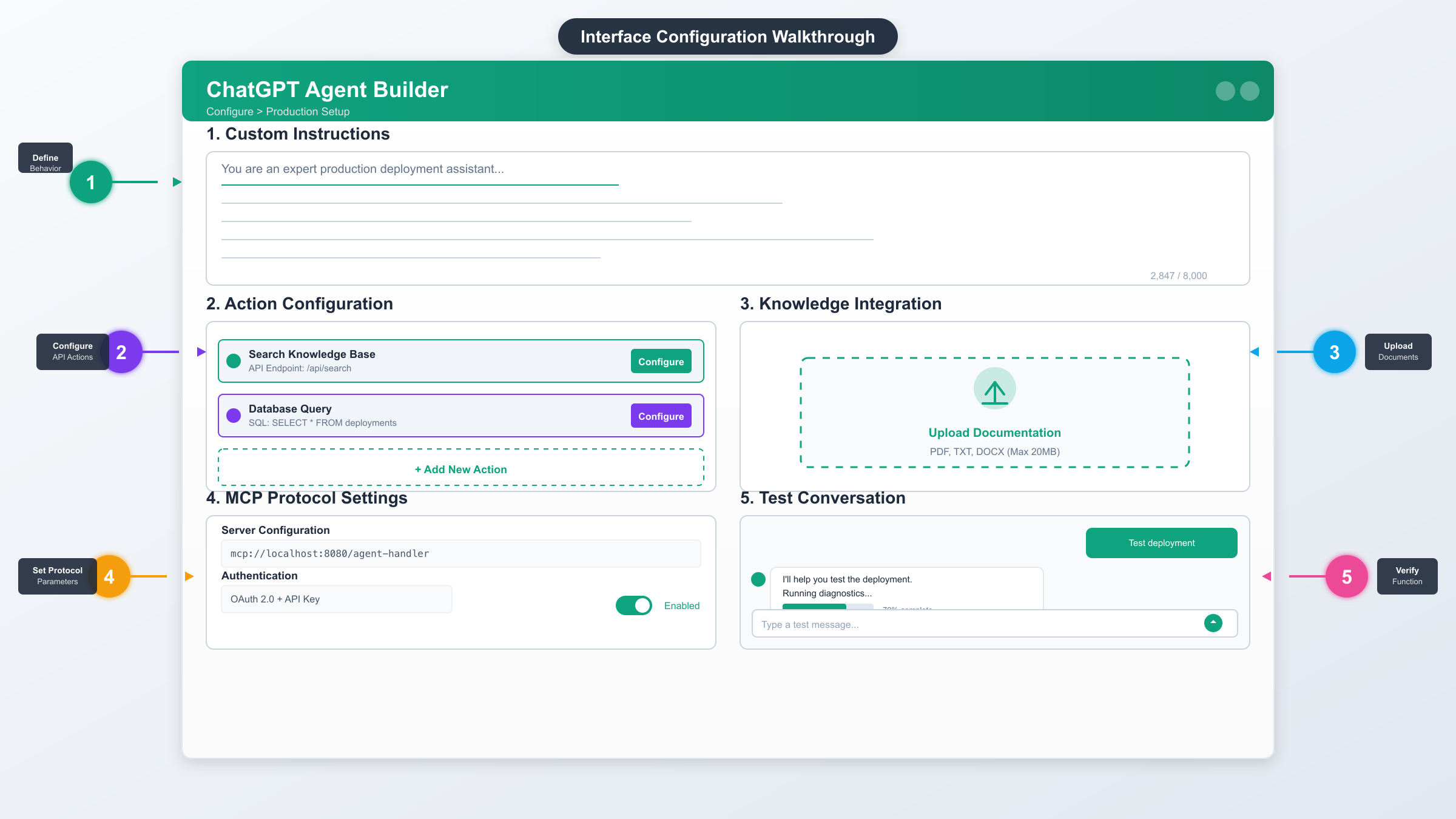Toggle the Enabled authentication switch
The height and width of the screenshot is (819, 1456).
[x=633, y=605]
